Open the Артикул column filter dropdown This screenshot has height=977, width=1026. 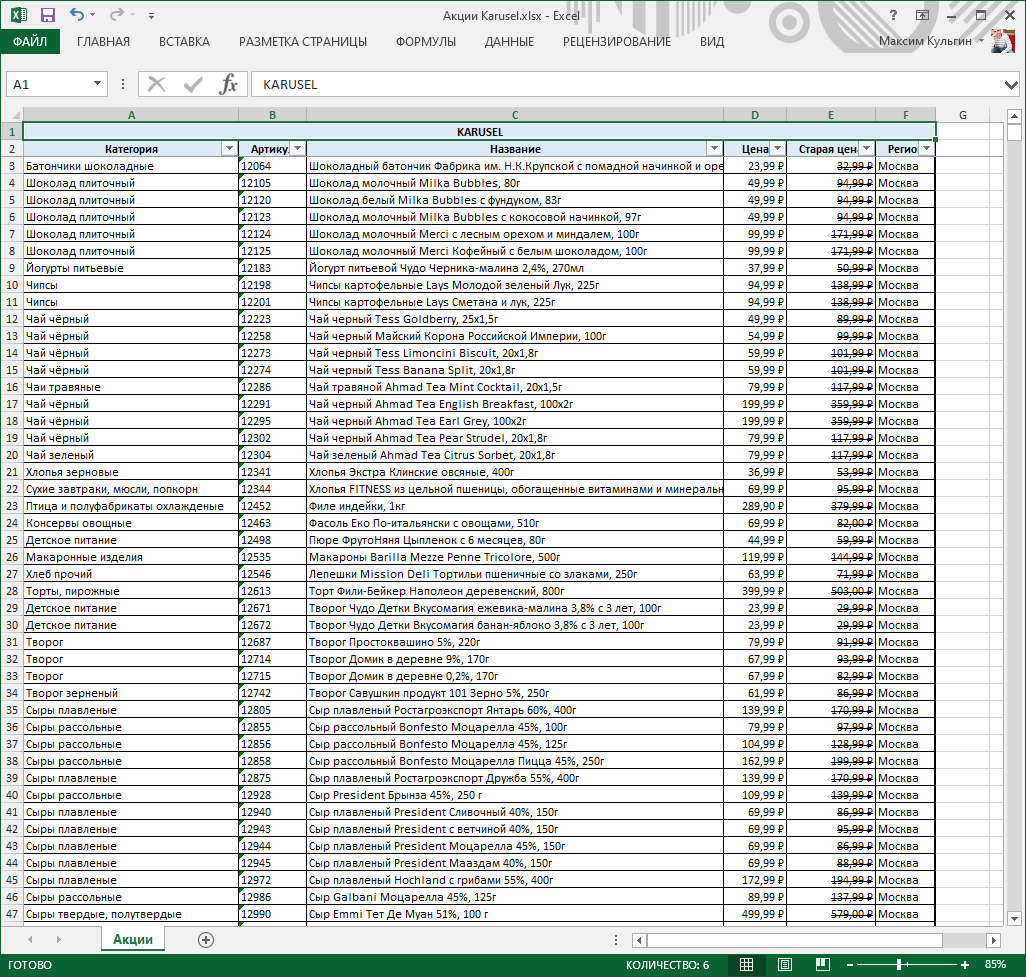coord(298,149)
